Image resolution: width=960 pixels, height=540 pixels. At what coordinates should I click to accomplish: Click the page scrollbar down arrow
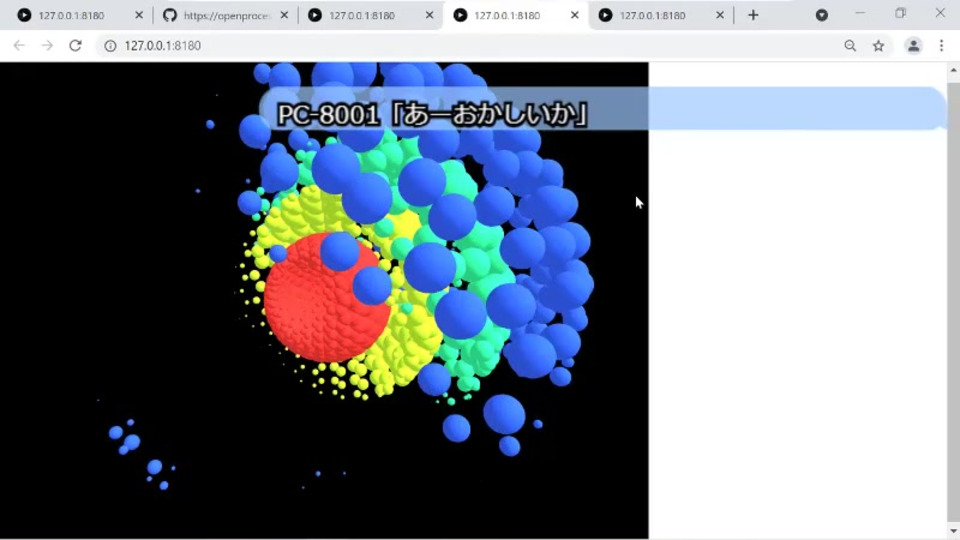(953, 531)
